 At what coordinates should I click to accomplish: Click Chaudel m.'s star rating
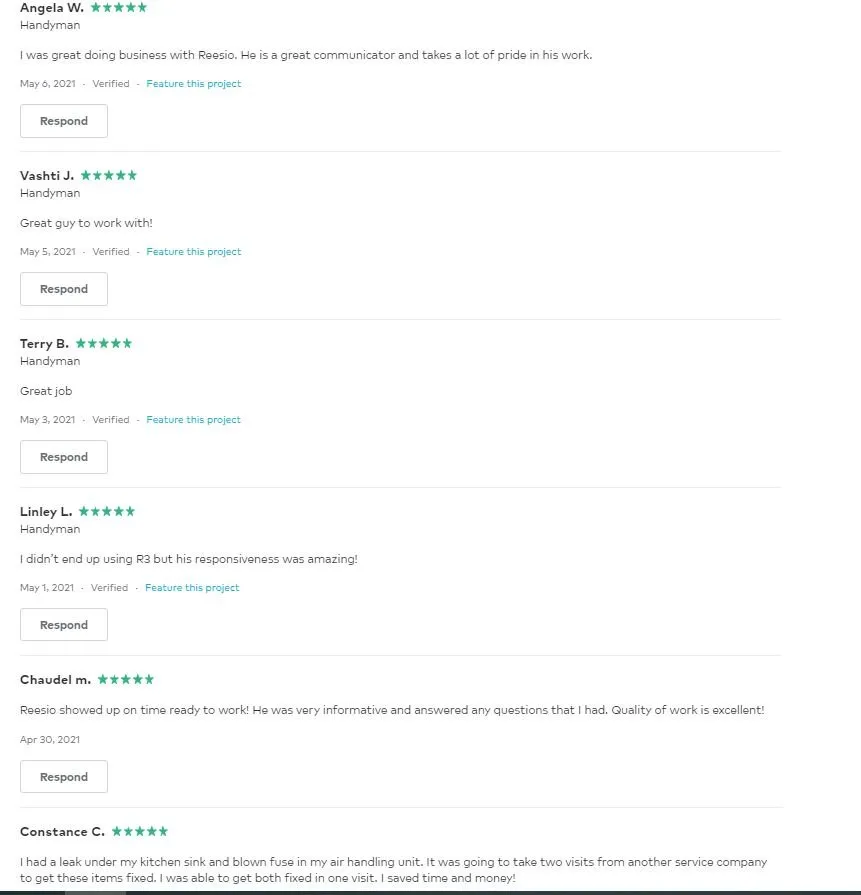(x=126, y=679)
